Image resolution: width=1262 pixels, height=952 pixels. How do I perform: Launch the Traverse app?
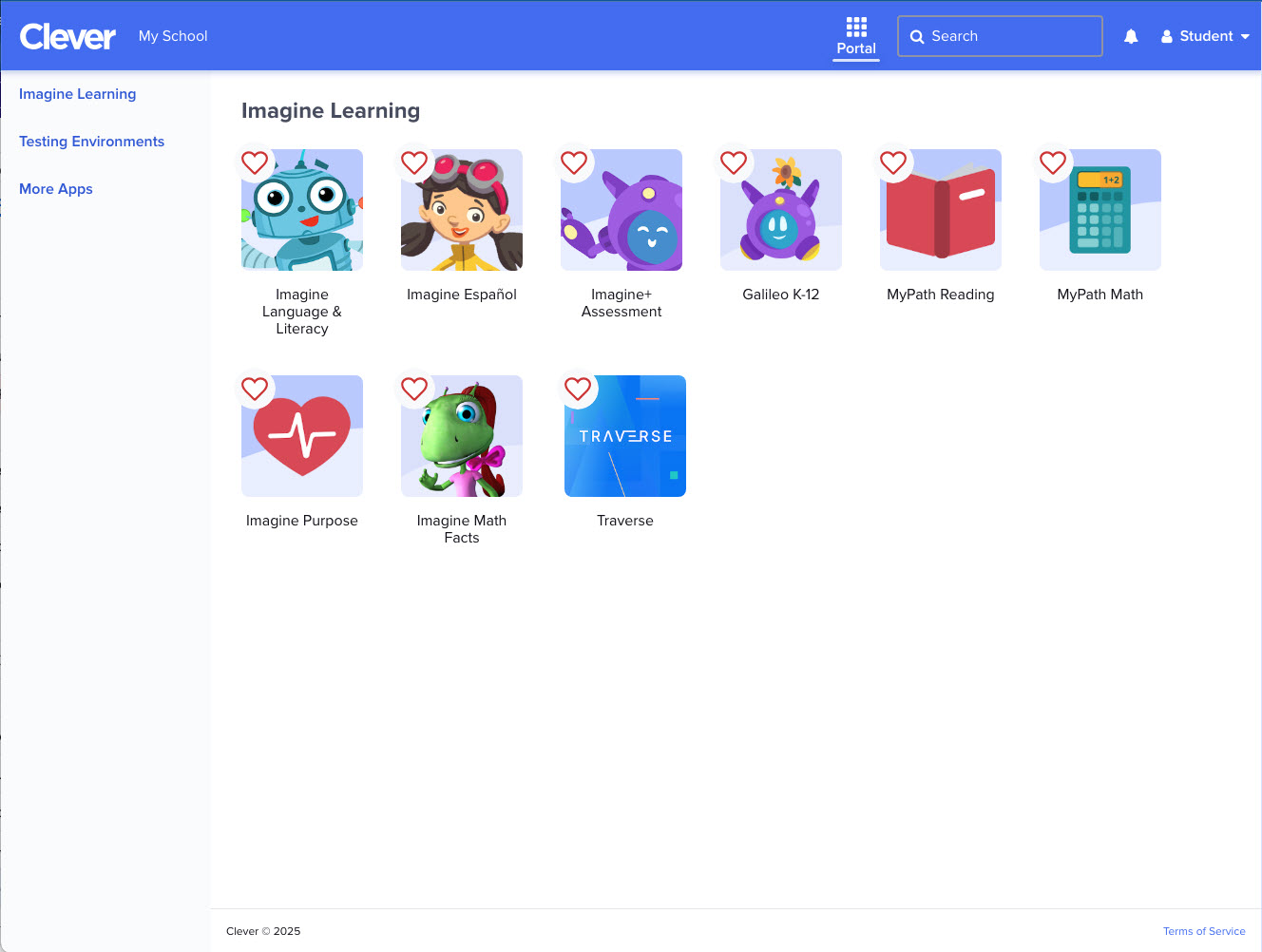(624, 435)
